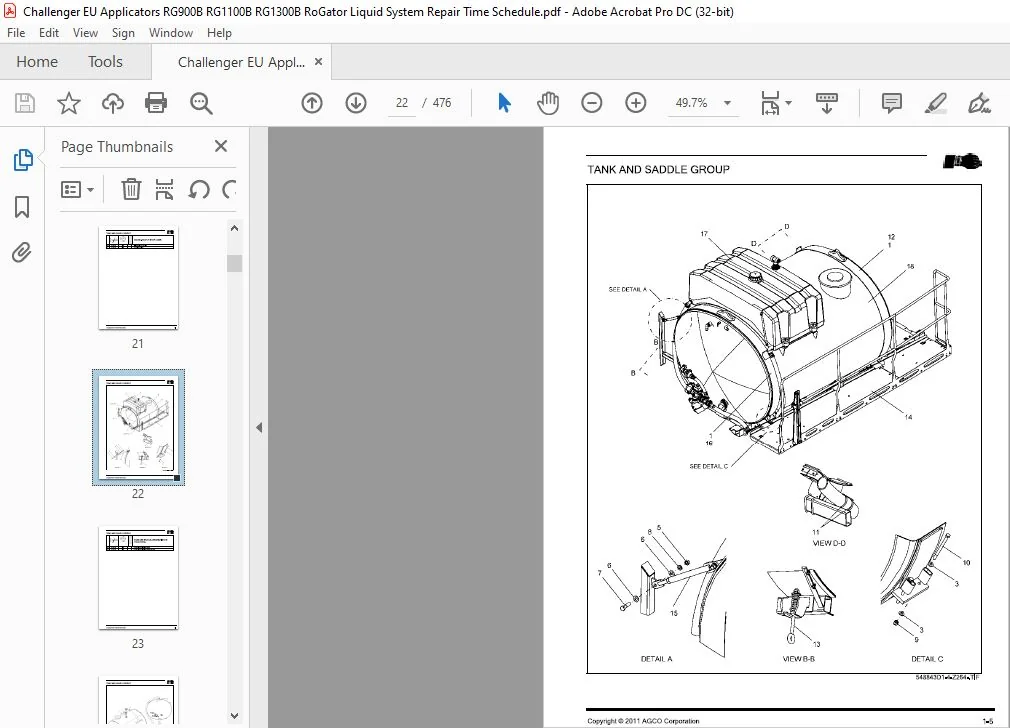Click the DETAIL A label
1010x728 pixels.
click(656, 659)
